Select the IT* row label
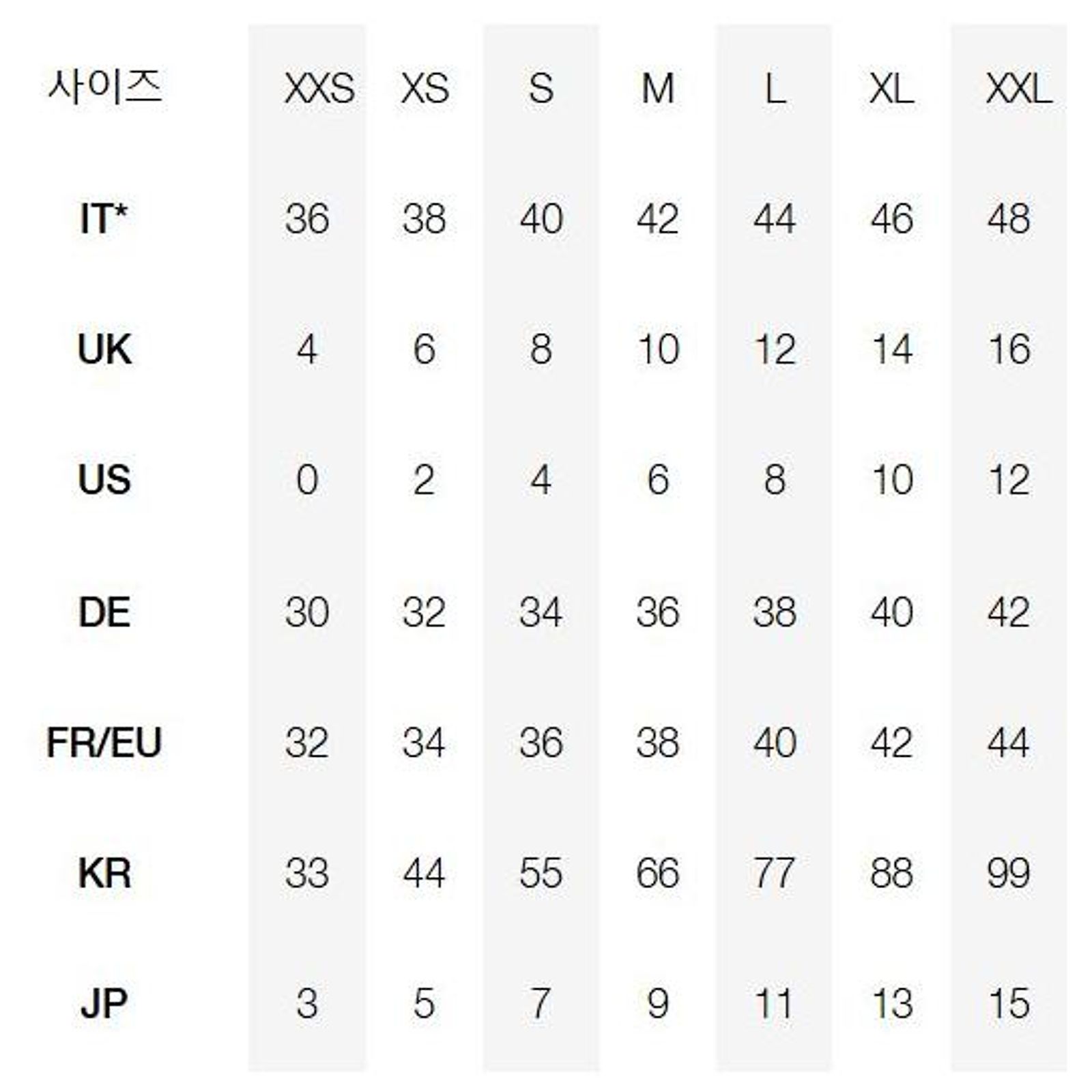Screen dimensions: 1092x1092 [104, 219]
